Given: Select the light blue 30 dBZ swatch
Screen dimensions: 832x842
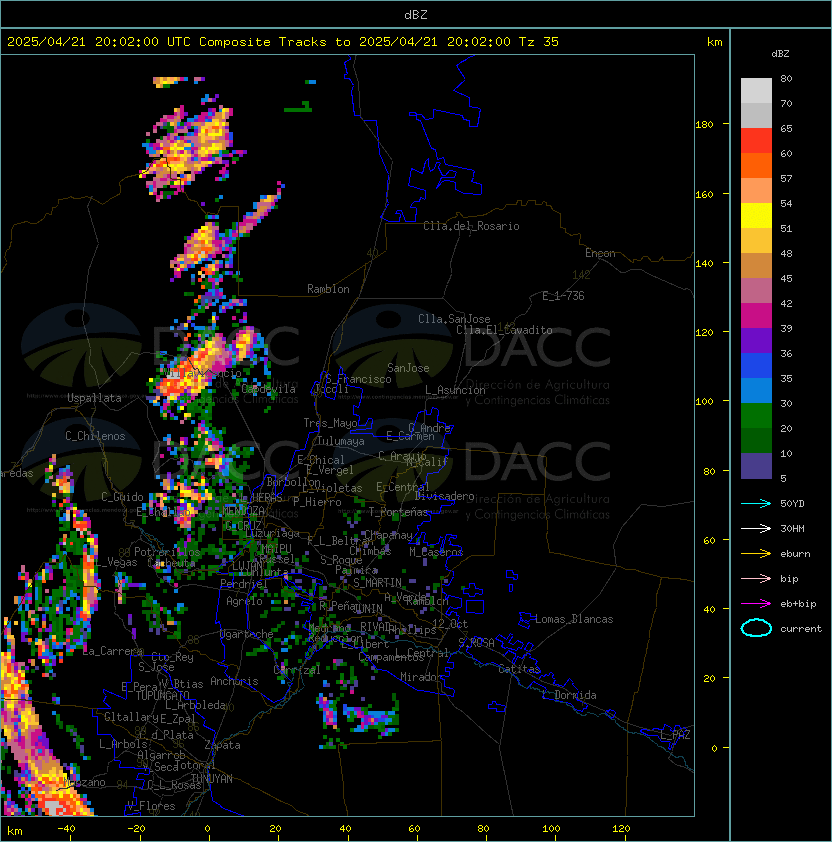Looking at the screenshot, I should [x=756, y=391].
